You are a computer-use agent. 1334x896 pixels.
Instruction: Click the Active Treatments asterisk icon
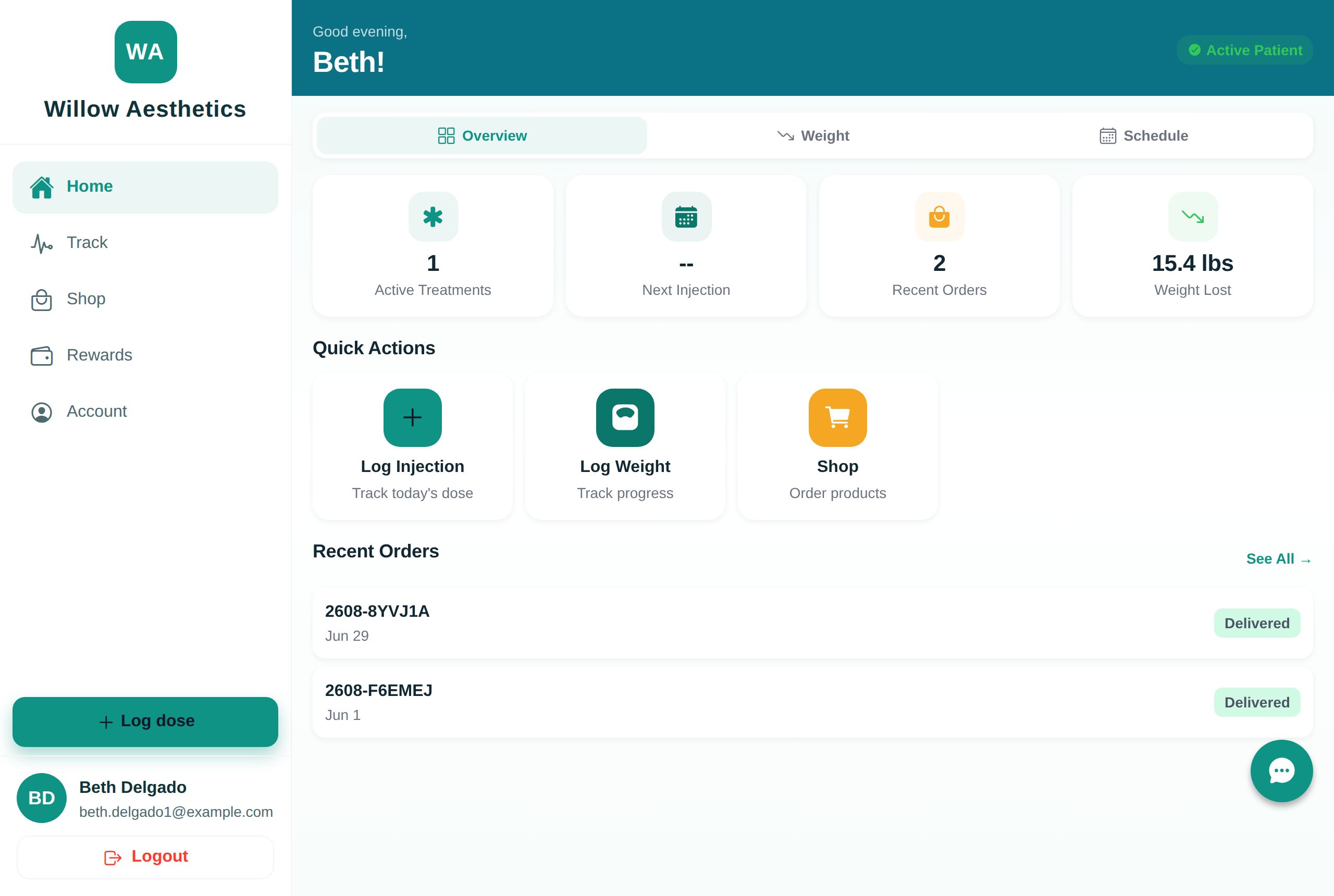coord(433,217)
